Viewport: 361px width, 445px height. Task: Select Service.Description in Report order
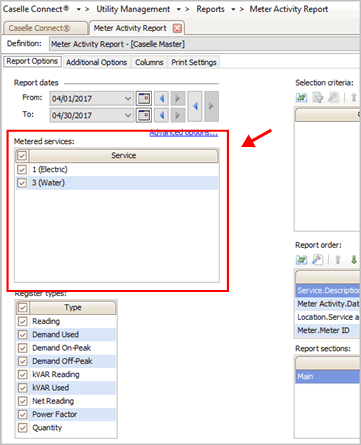(328, 290)
